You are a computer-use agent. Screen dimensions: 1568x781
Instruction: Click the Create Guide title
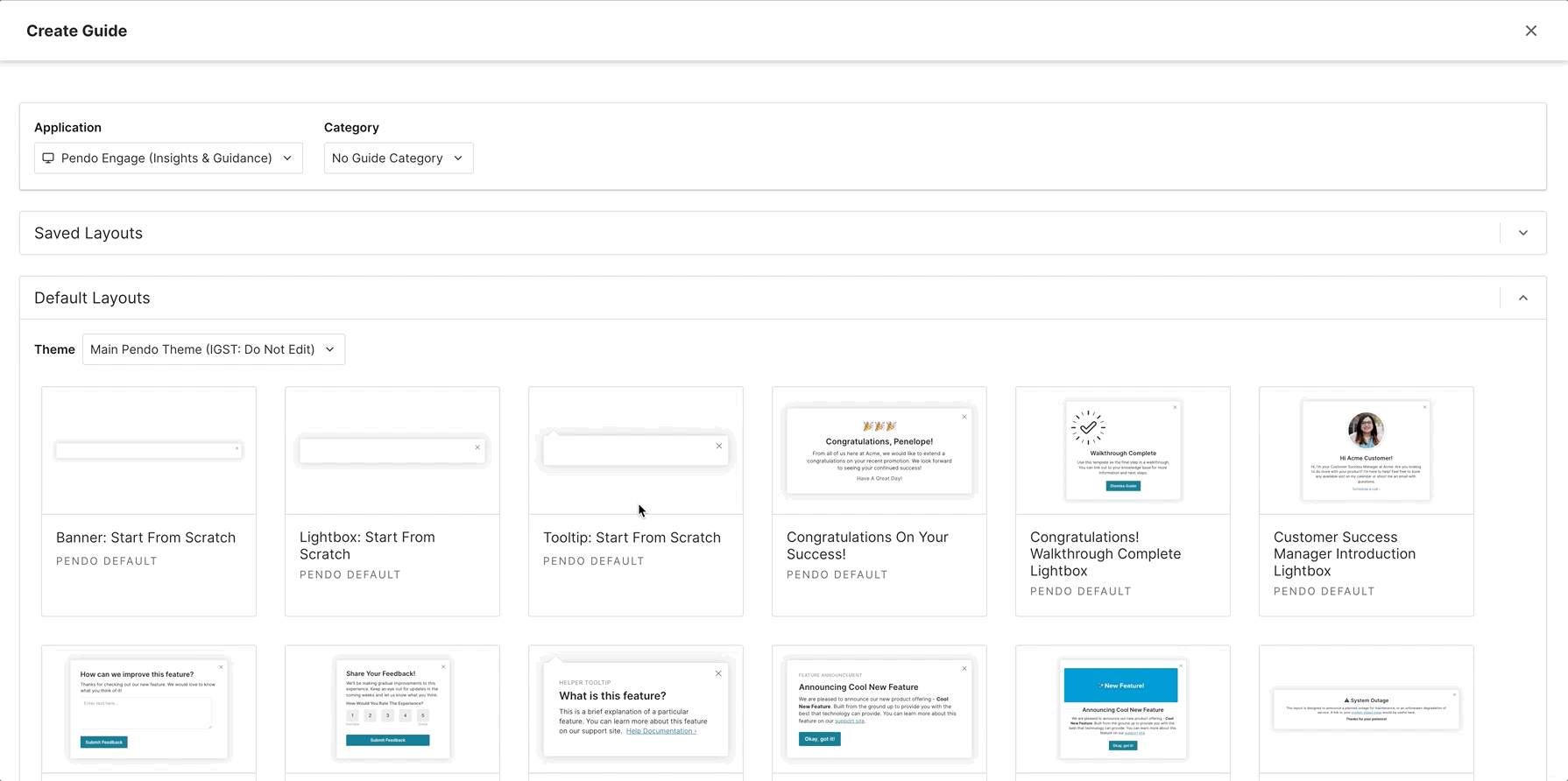click(76, 31)
